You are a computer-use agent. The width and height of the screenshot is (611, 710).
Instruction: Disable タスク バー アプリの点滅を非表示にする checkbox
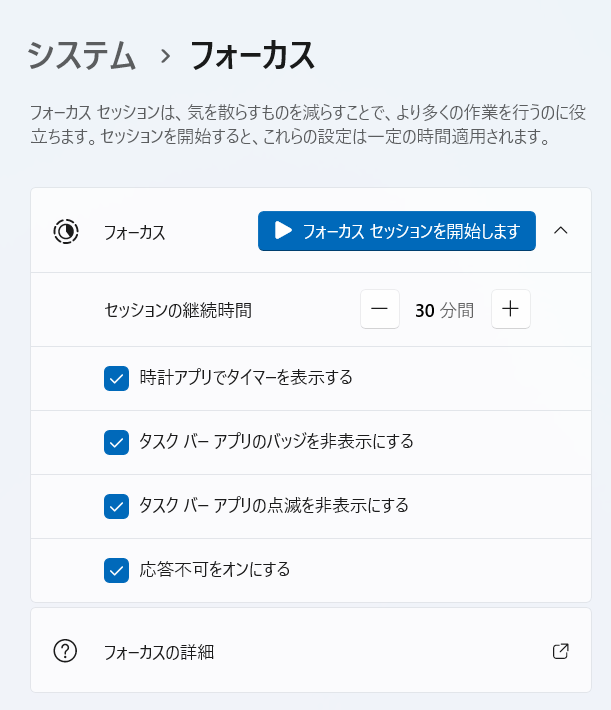coord(117,506)
